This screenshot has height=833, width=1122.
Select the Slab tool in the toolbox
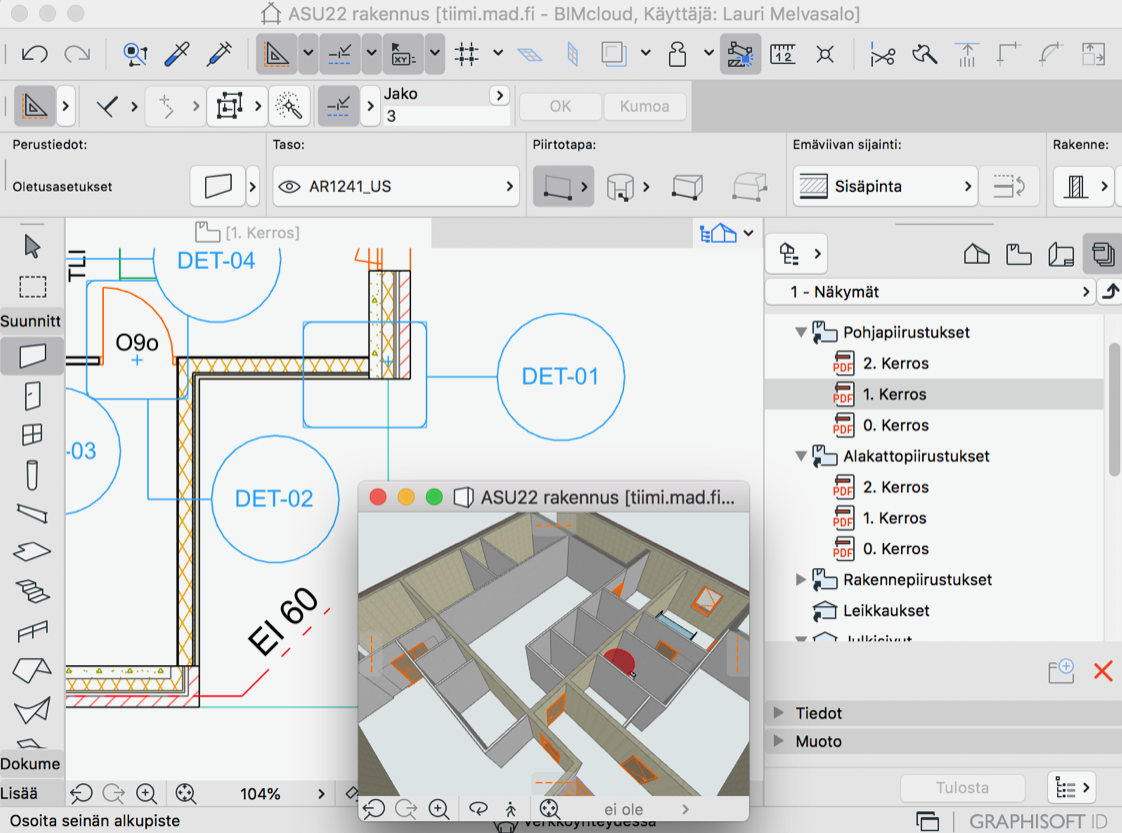coord(32,551)
